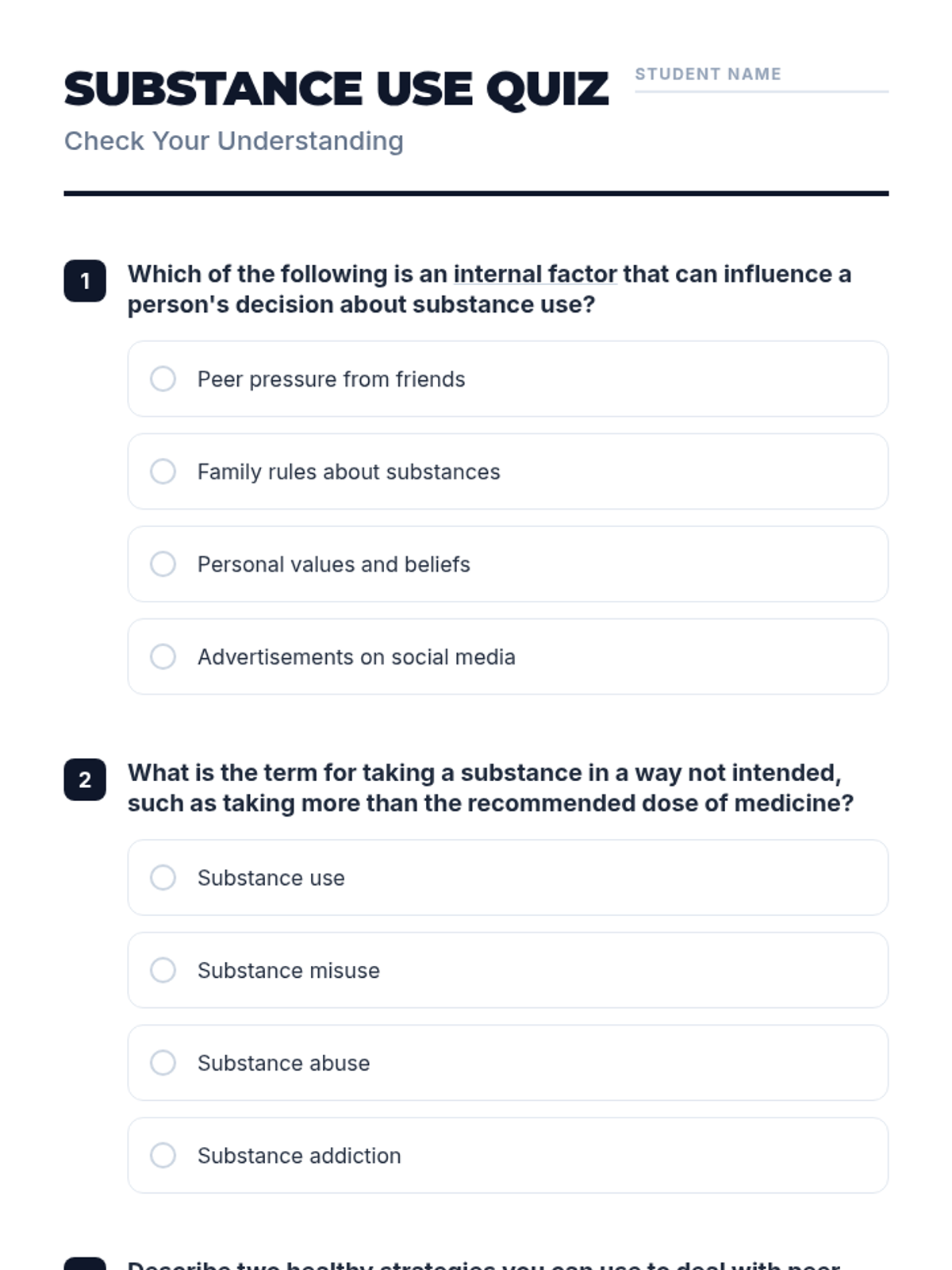Click the Personal values and beliefs answer text
952x1270 pixels.
coord(333,564)
